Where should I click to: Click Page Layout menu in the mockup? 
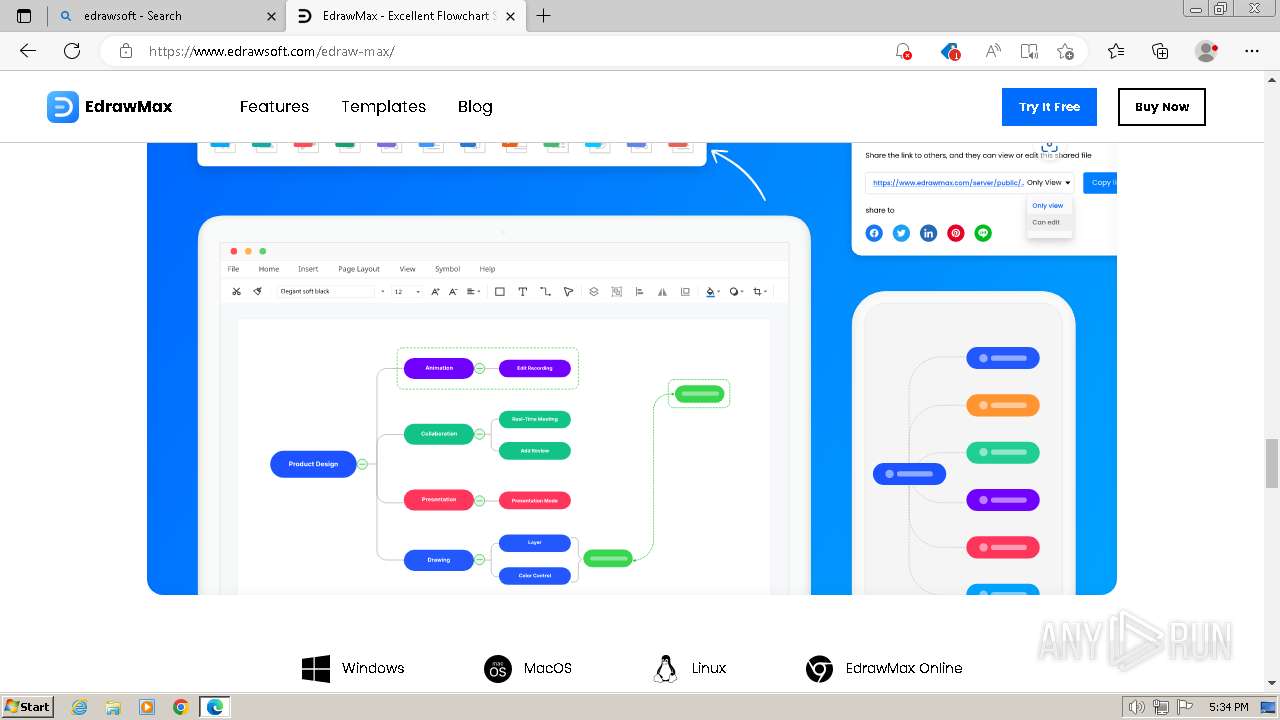[x=359, y=269]
